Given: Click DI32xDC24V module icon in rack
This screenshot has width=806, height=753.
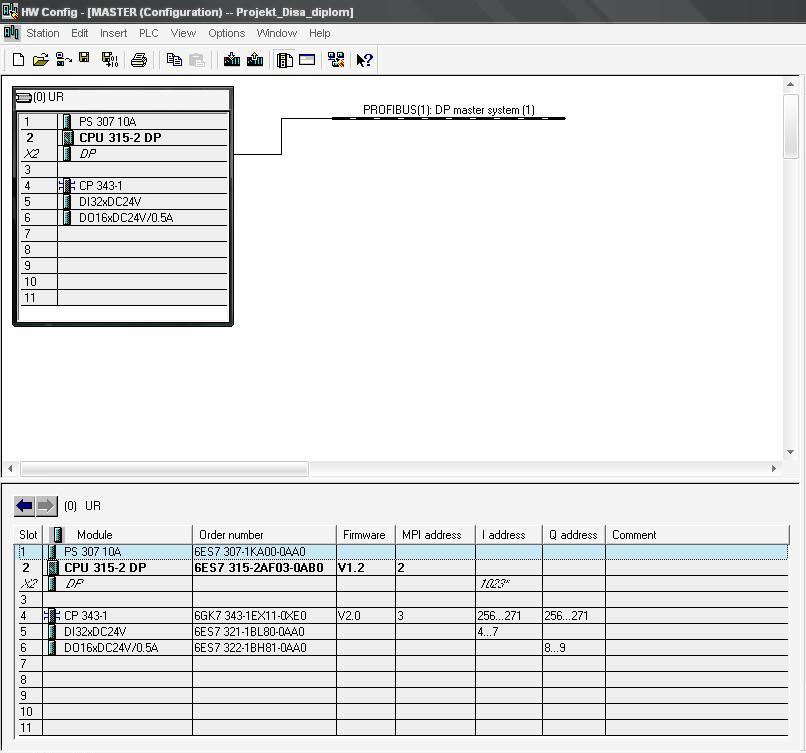Looking at the screenshot, I should click(67, 201).
